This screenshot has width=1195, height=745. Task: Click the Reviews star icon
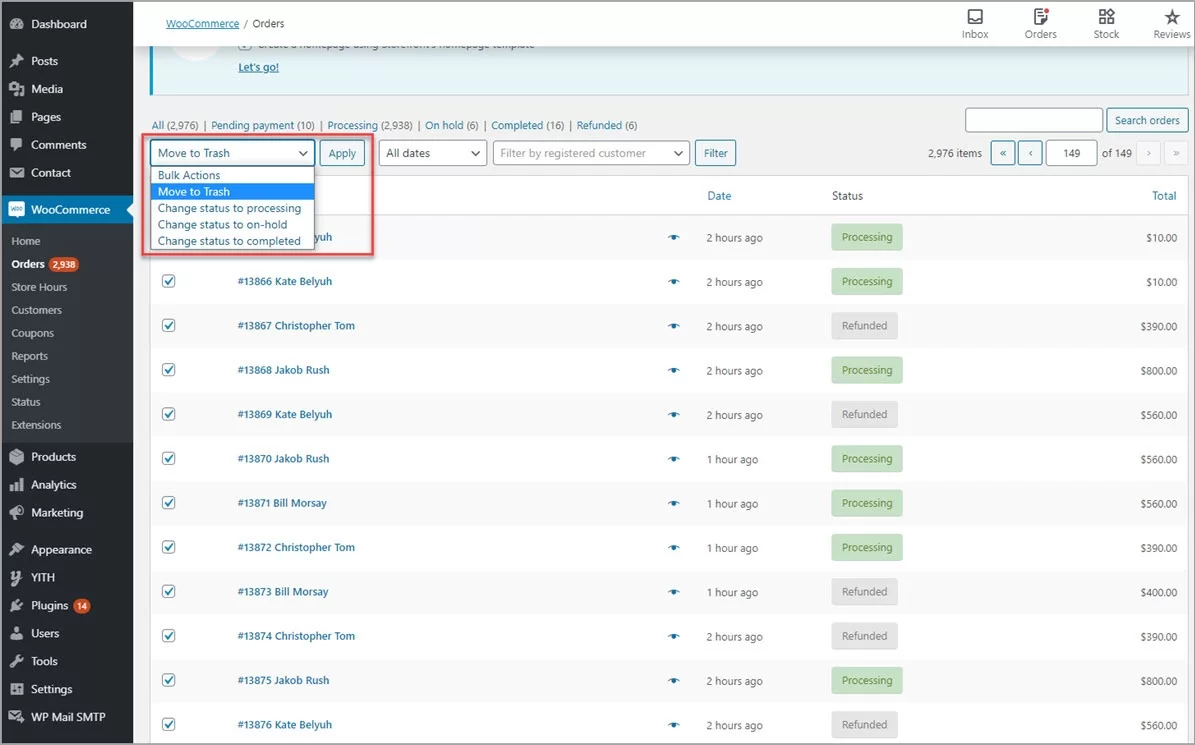pyautogui.click(x=1170, y=22)
